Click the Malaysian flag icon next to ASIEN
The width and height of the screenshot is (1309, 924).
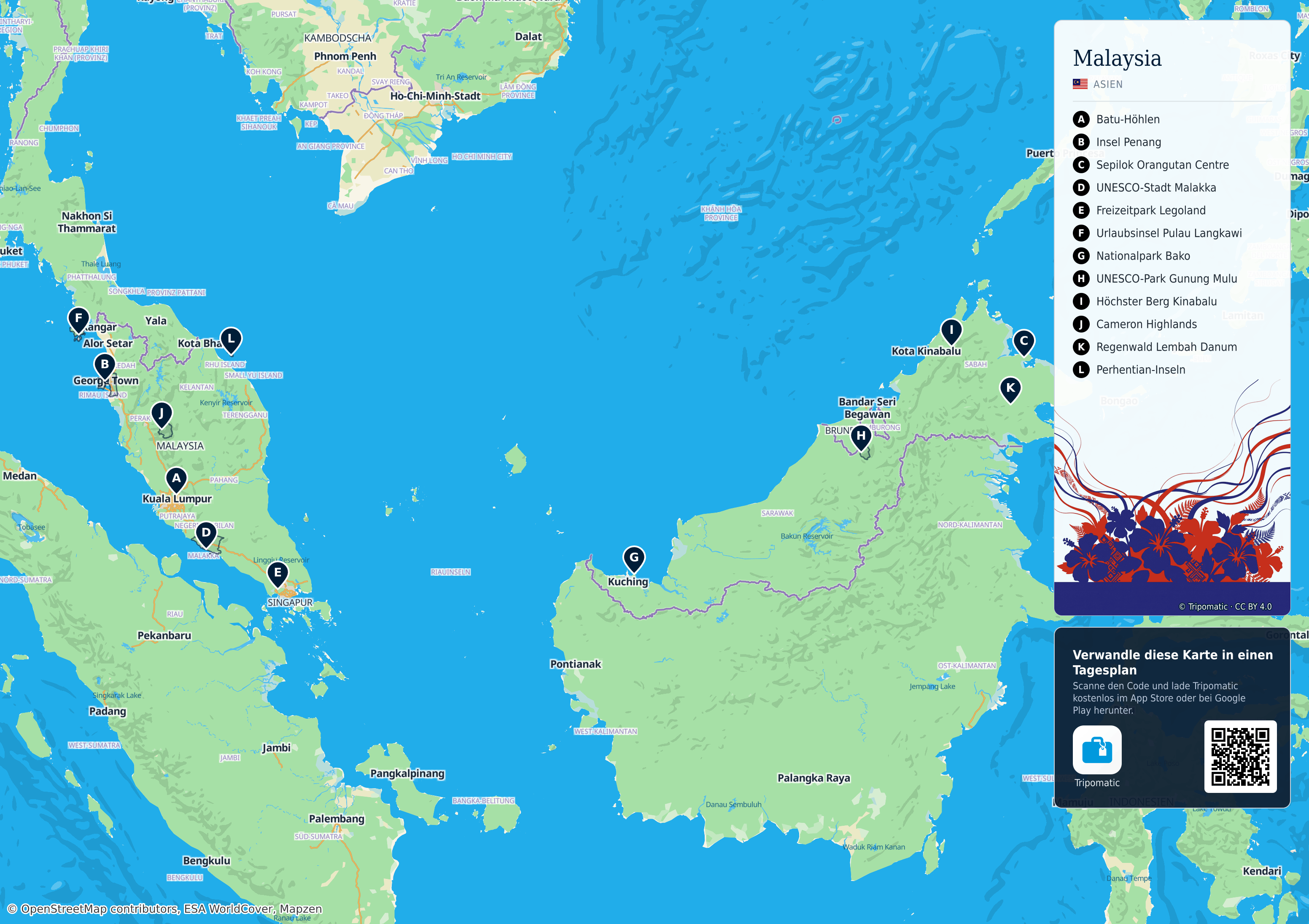click(x=1080, y=84)
